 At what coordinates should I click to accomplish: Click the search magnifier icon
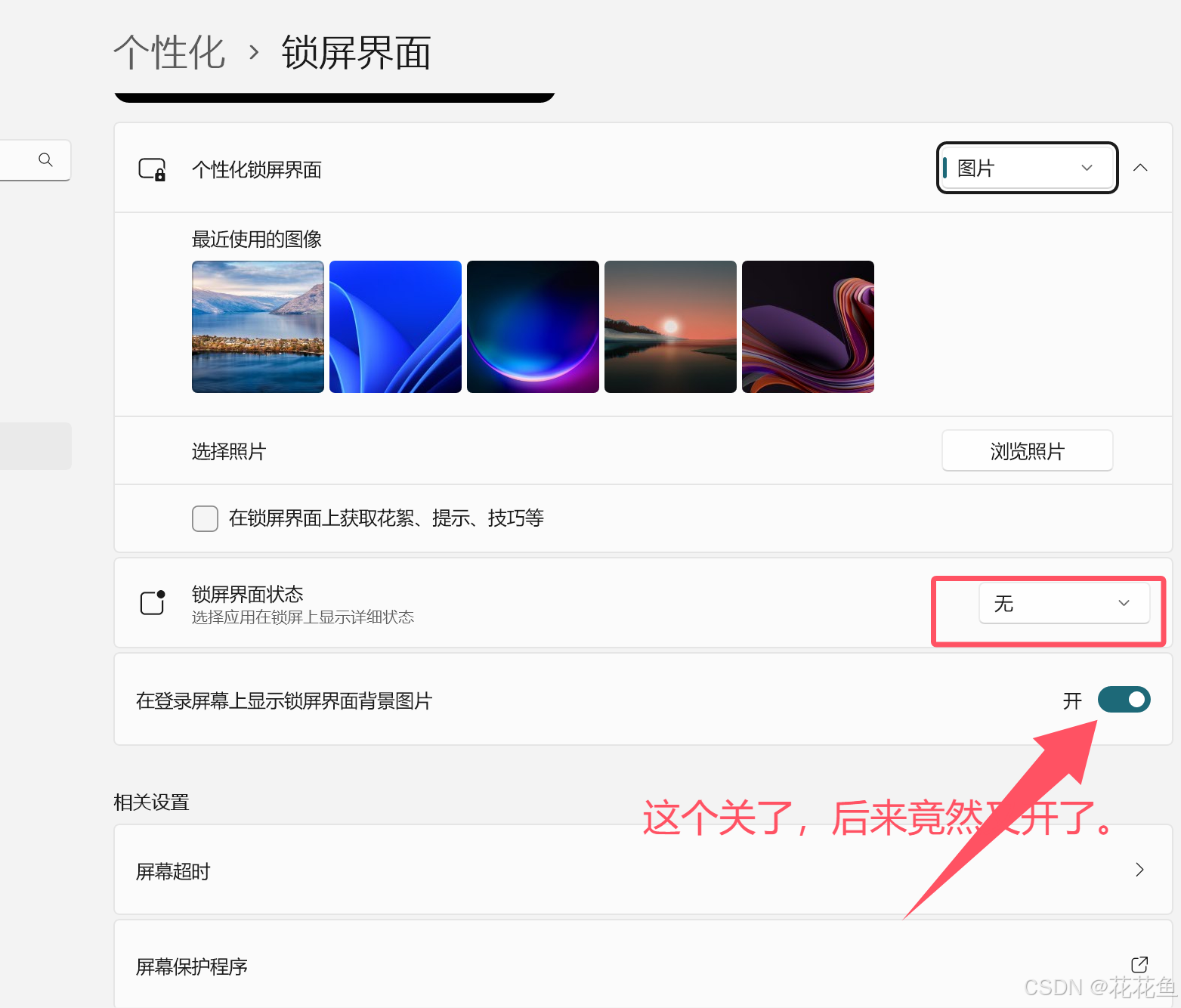coord(45,159)
